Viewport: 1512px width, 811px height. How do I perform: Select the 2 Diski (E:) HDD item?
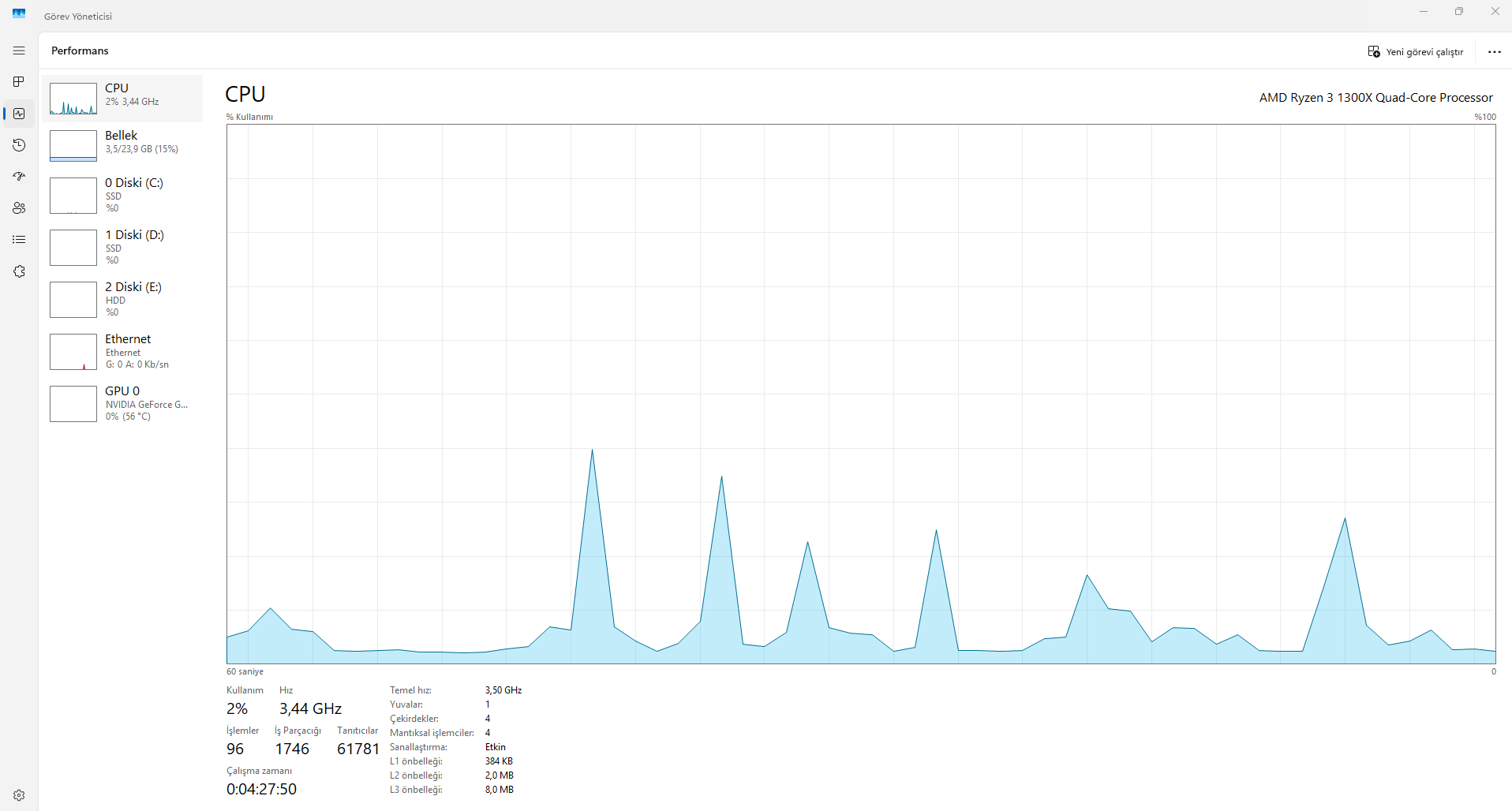122,299
